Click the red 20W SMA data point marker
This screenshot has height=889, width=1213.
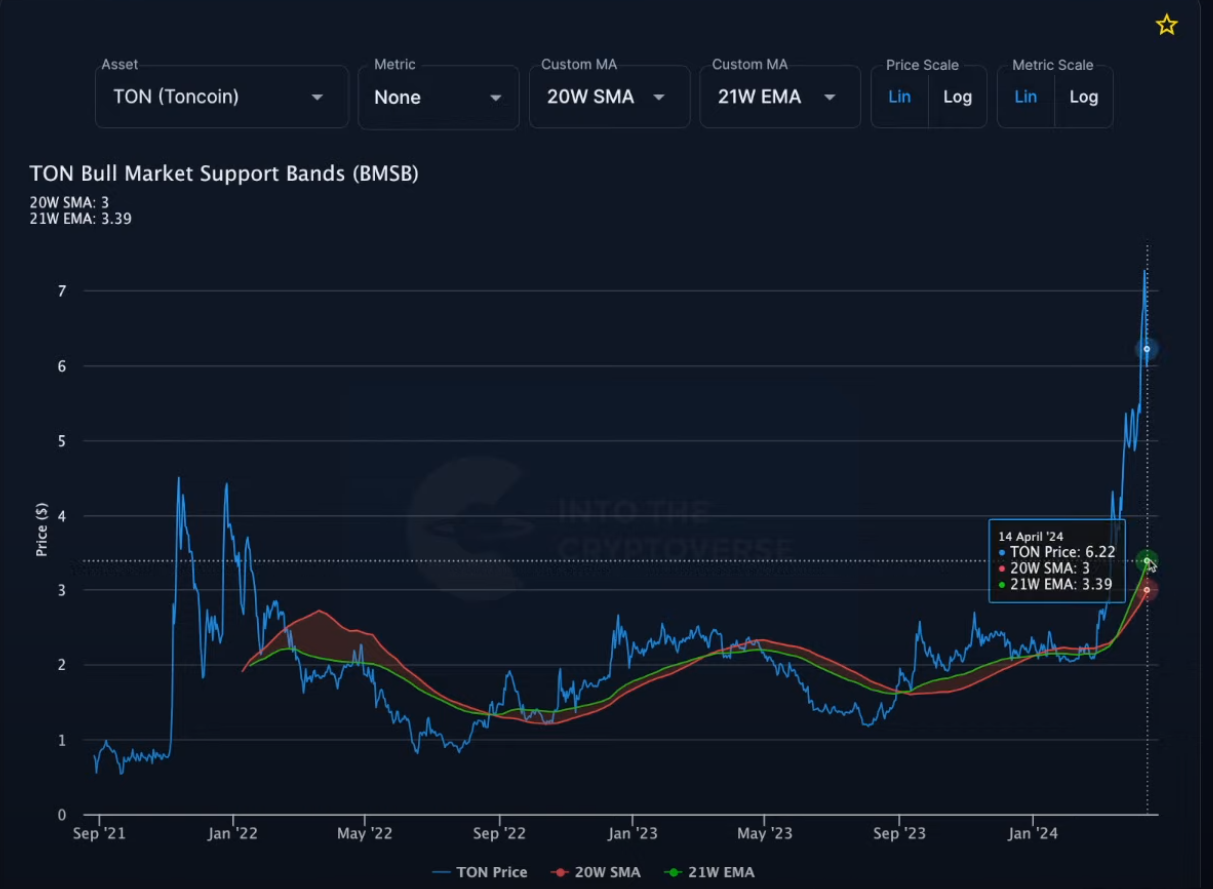pyautogui.click(x=1147, y=590)
